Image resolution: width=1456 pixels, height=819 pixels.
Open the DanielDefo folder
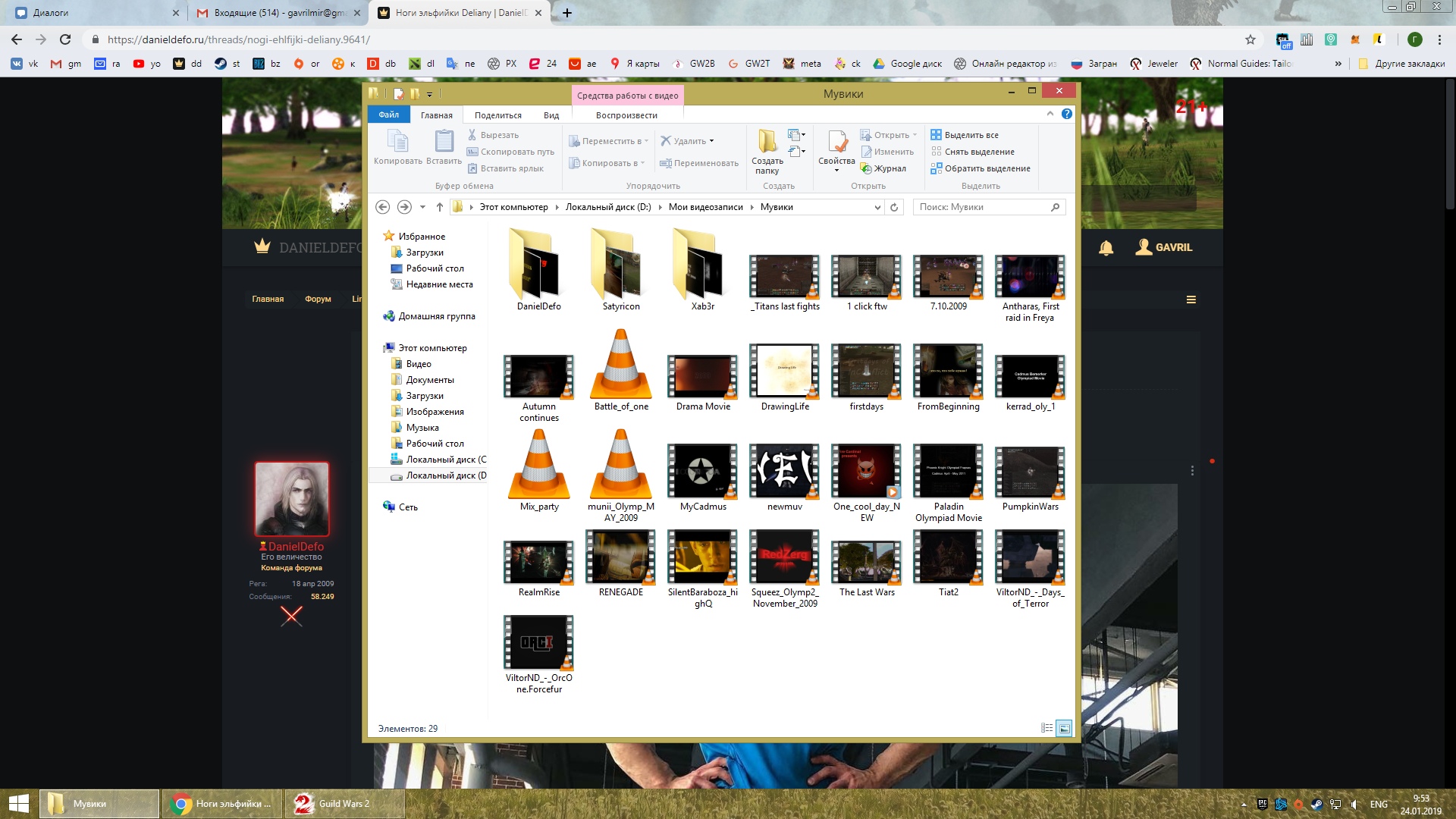(539, 271)
